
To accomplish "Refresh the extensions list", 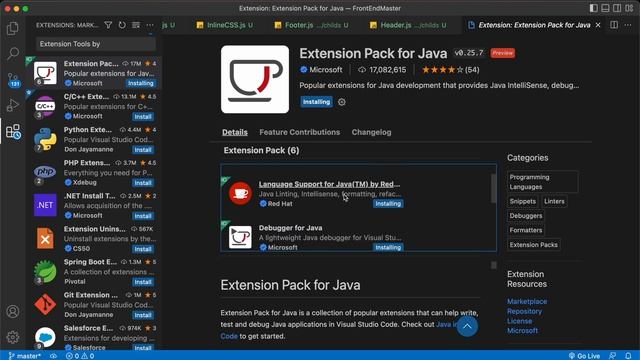I will 122,25.
